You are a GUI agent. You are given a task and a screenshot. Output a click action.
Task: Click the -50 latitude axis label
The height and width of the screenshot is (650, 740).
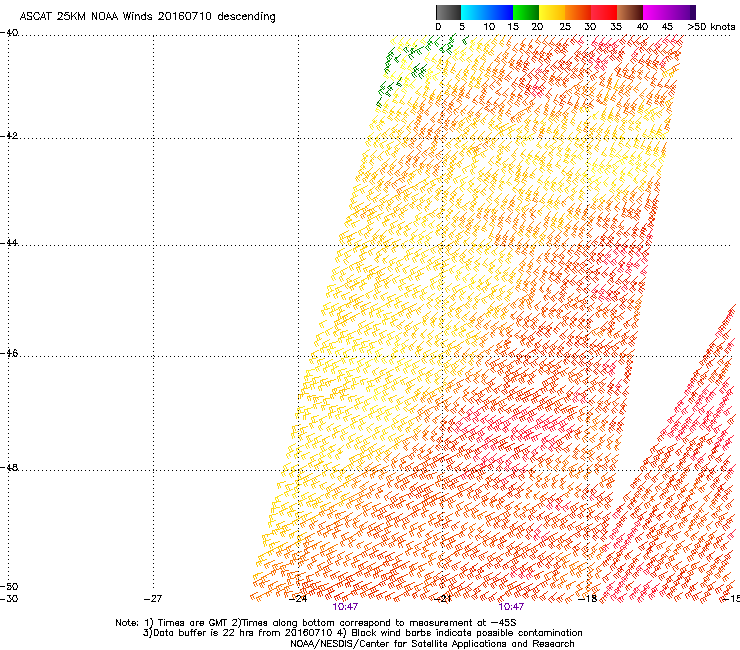(x=10, y=587)
